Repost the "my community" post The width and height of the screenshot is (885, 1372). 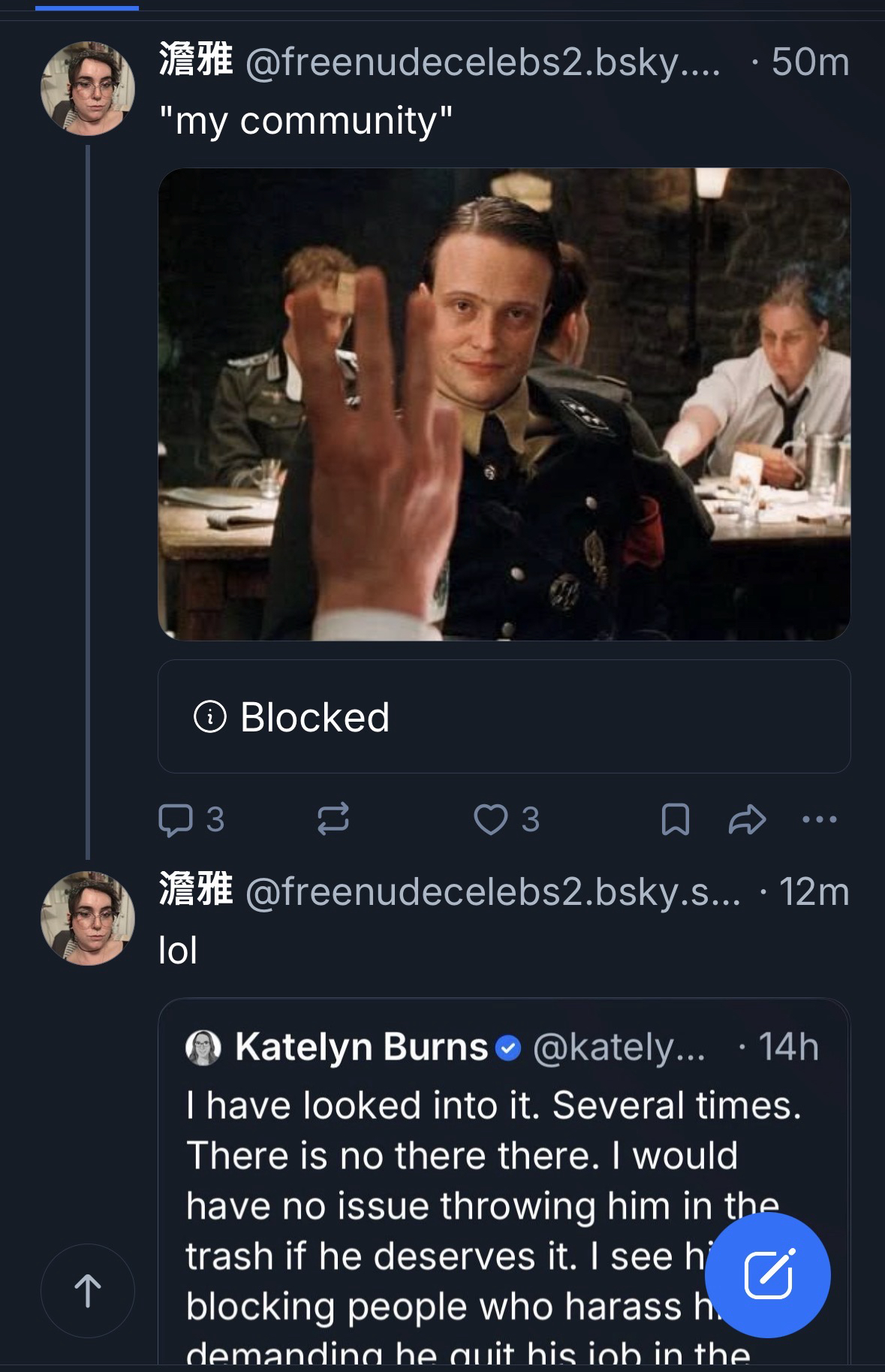(x=333, y=819)
